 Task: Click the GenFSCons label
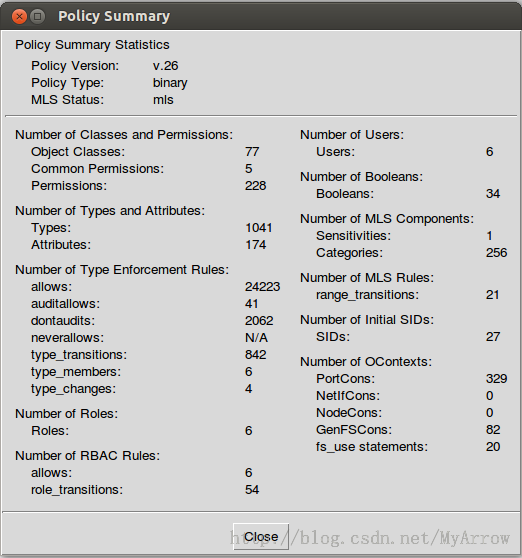(354, 430)
